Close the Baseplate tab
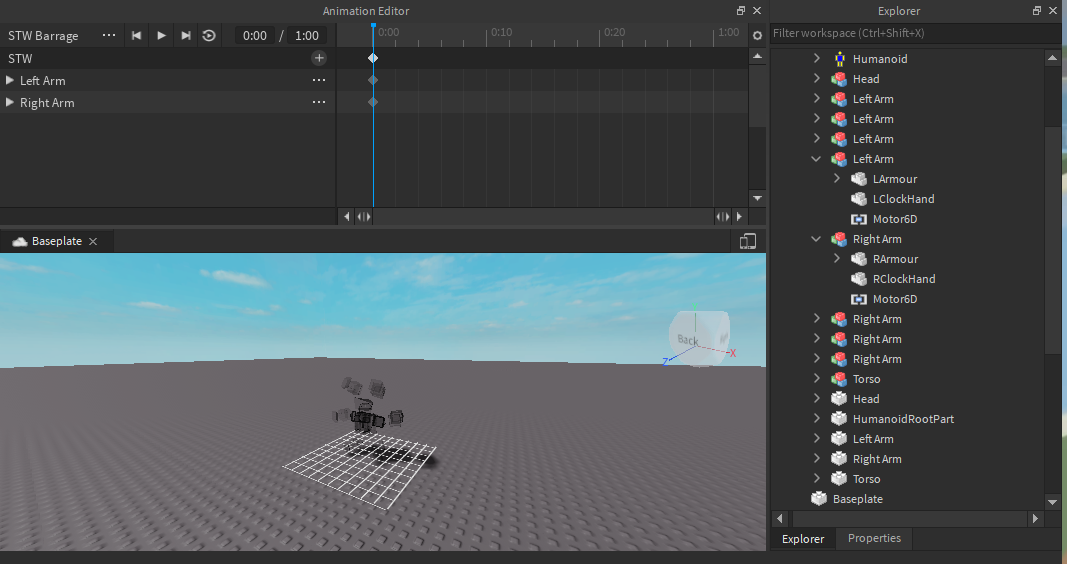This screenshot has height=564, width=1067. pos(93,241)
